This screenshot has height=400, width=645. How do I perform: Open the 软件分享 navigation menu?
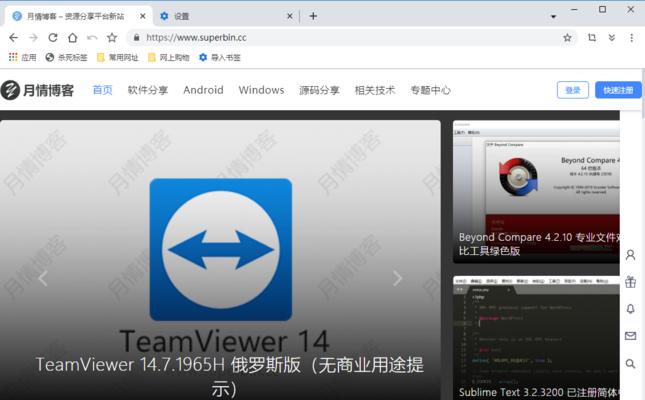148,90
